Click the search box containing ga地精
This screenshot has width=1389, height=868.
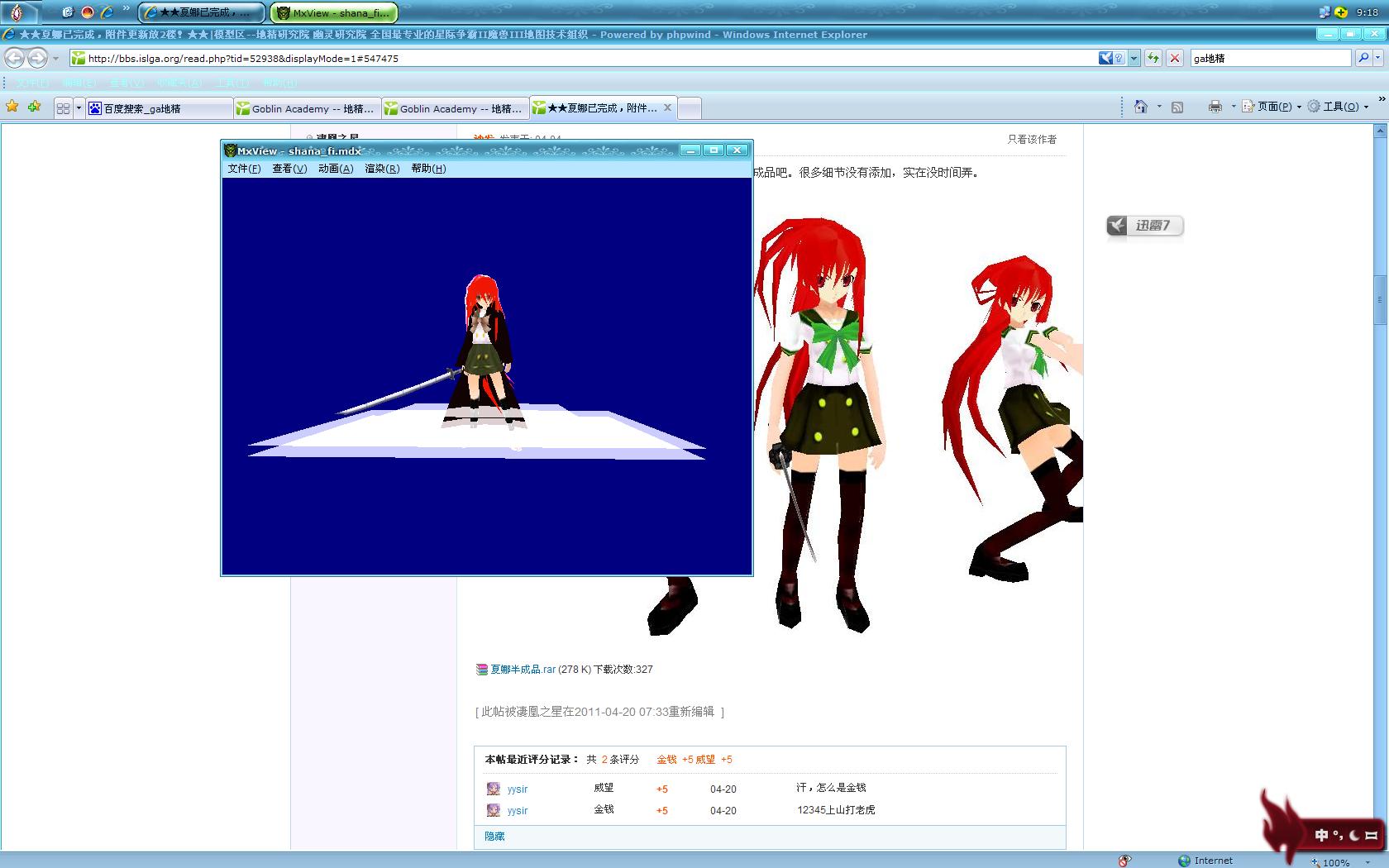(1270, 59)
